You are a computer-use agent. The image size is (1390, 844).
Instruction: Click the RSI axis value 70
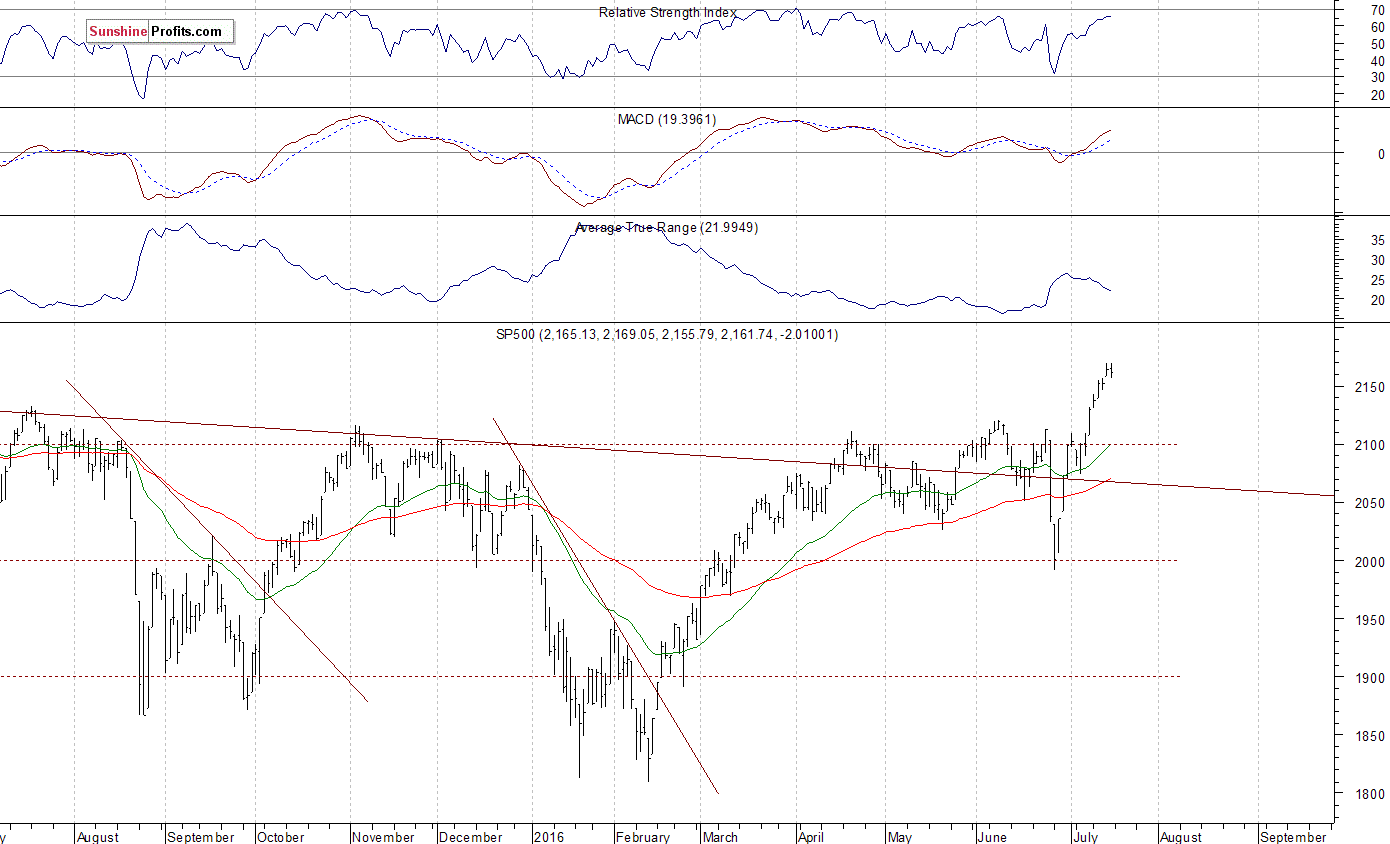click(1377, 10)
